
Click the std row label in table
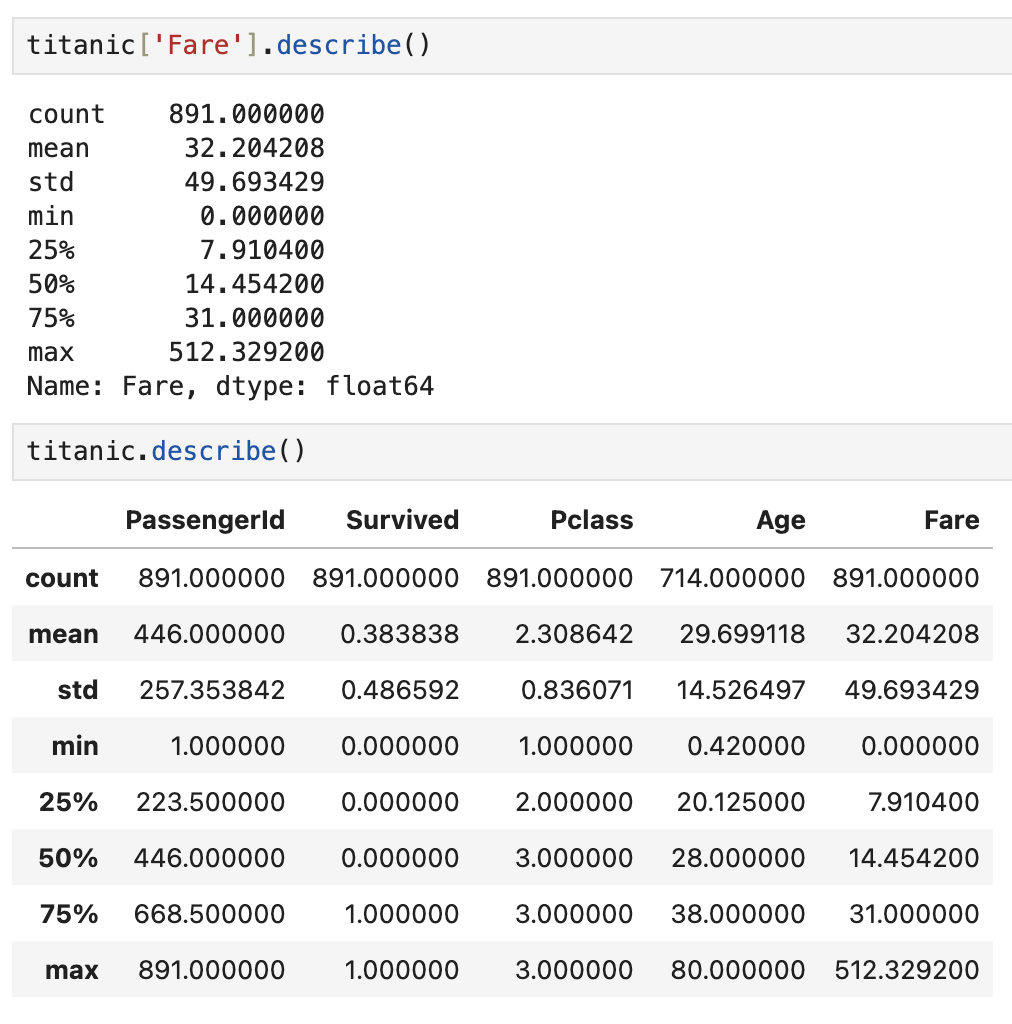click(x=78, y=690)
